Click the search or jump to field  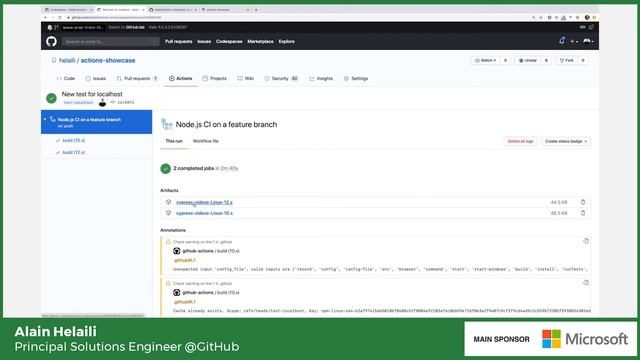(110, 42)
